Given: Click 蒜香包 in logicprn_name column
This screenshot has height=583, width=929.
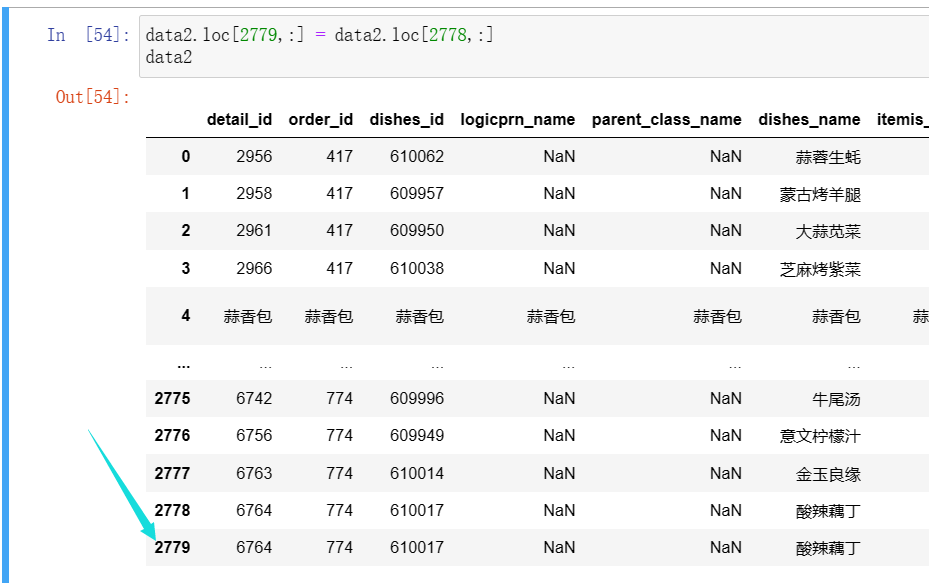Looking at the screenshot, I should point(551,316).
